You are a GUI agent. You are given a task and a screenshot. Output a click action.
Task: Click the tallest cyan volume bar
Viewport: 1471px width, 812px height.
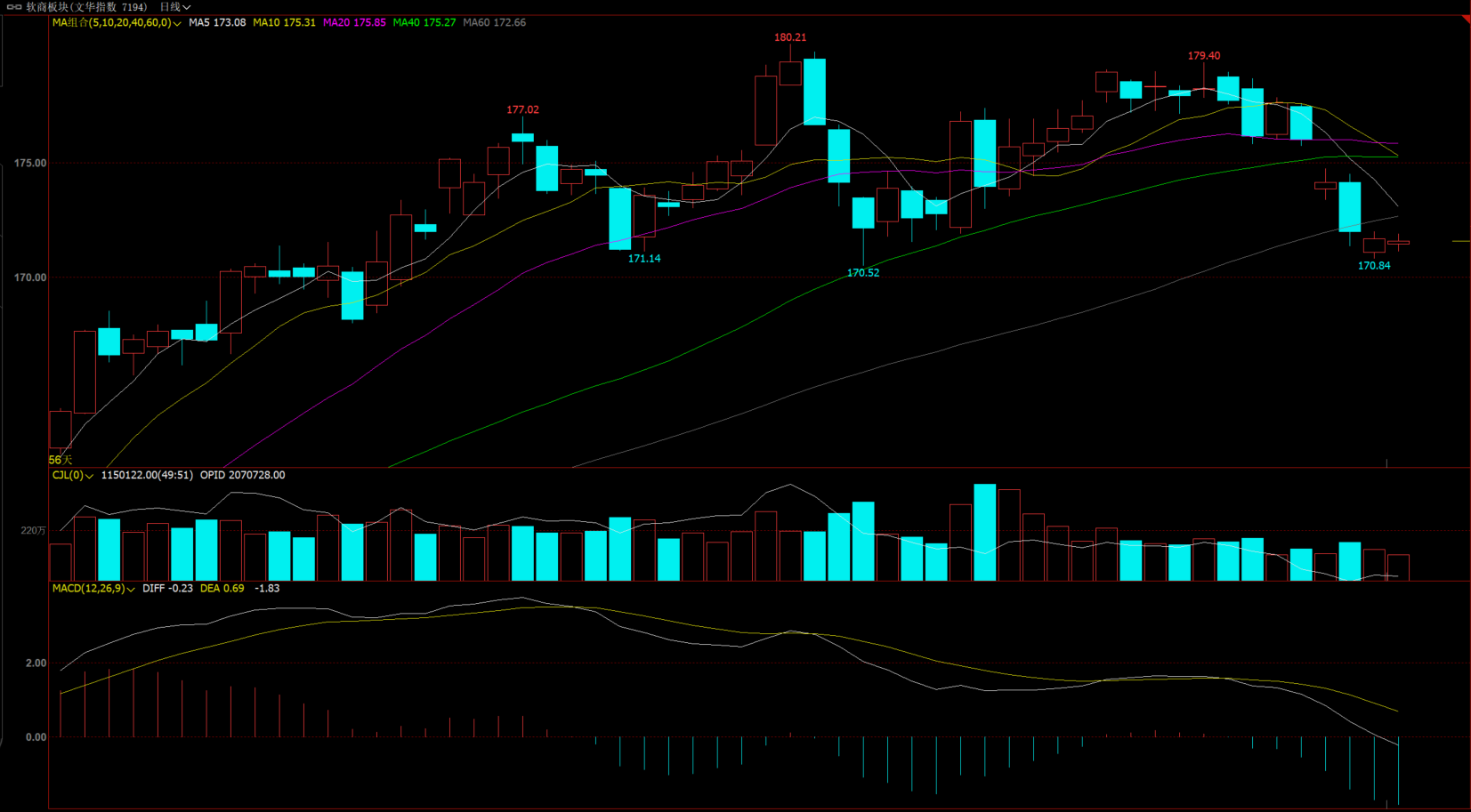coord(984,533)
